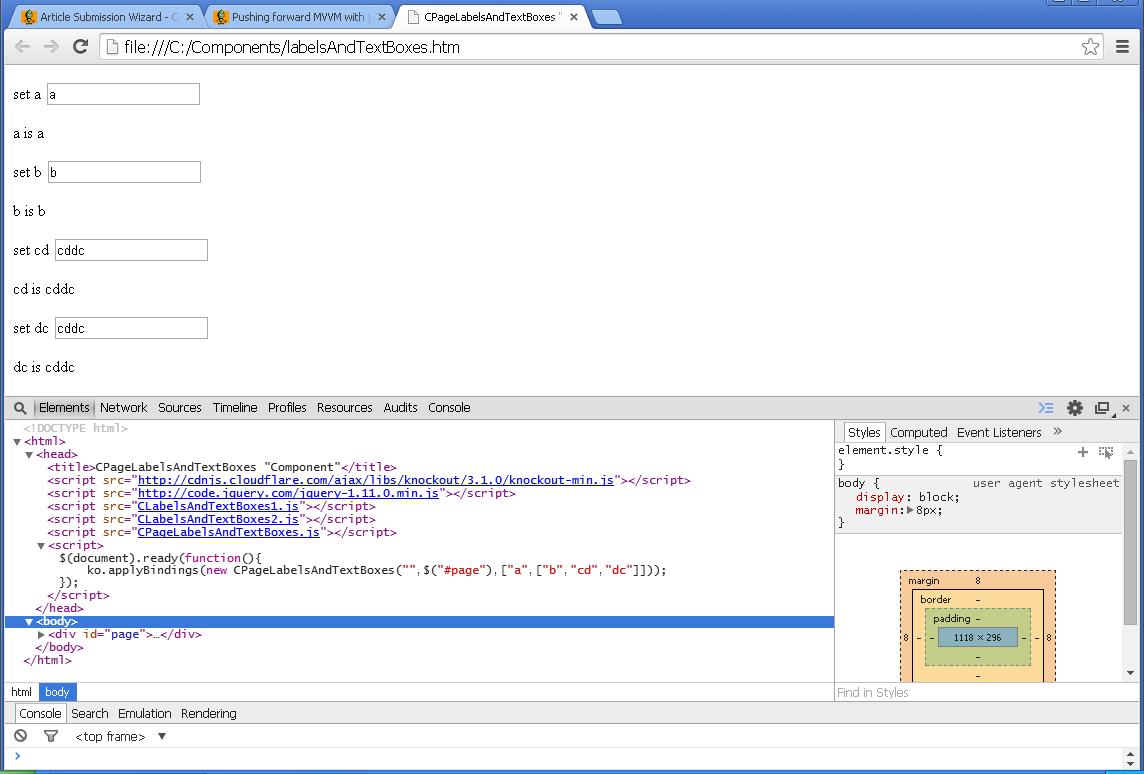Click the DevTools magnifier inspect icon
Image resolution: width=1144 pixels, height=774 pixels.
coord(20,408)
